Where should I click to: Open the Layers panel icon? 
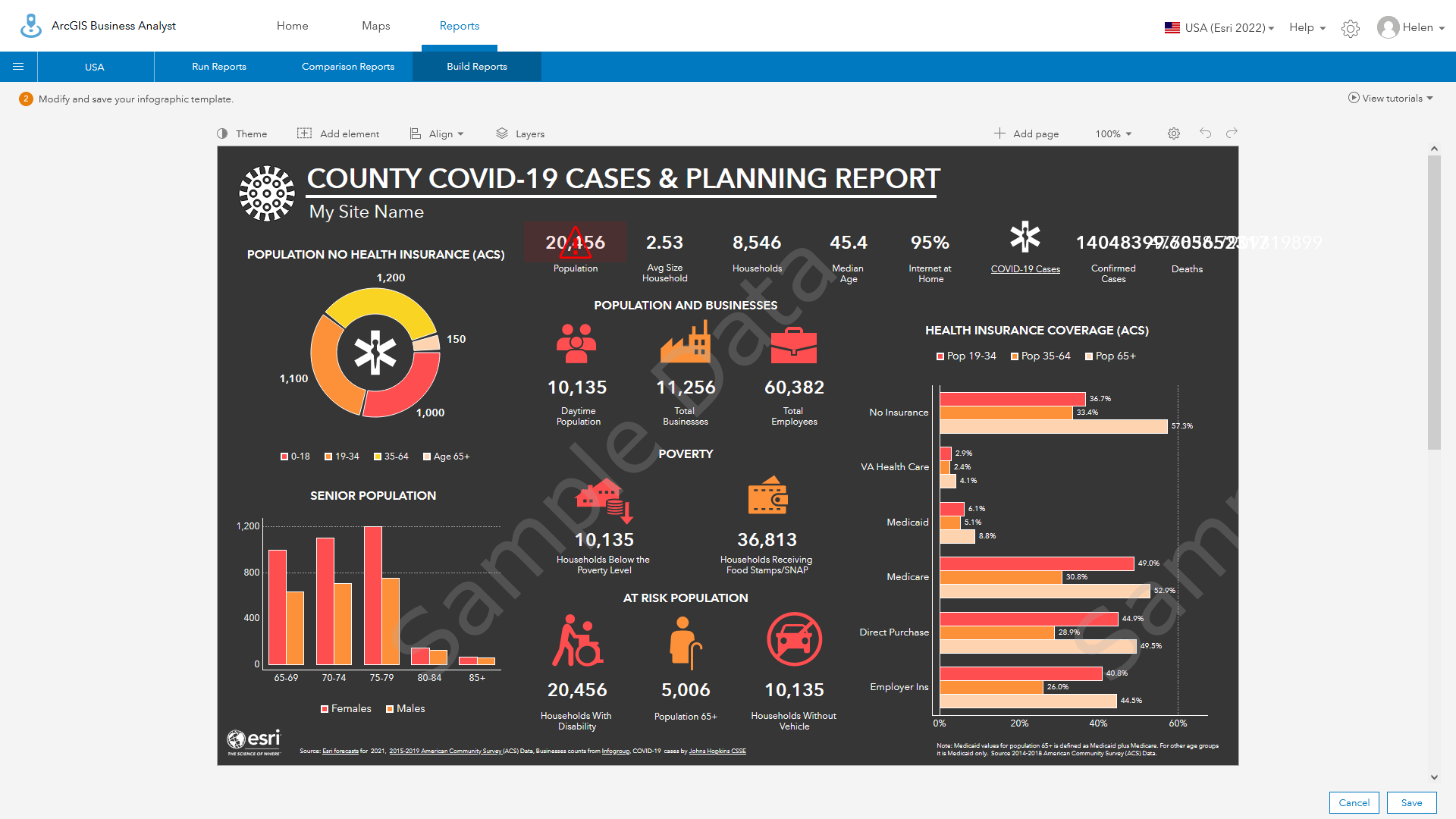click(x=501, y=133)
